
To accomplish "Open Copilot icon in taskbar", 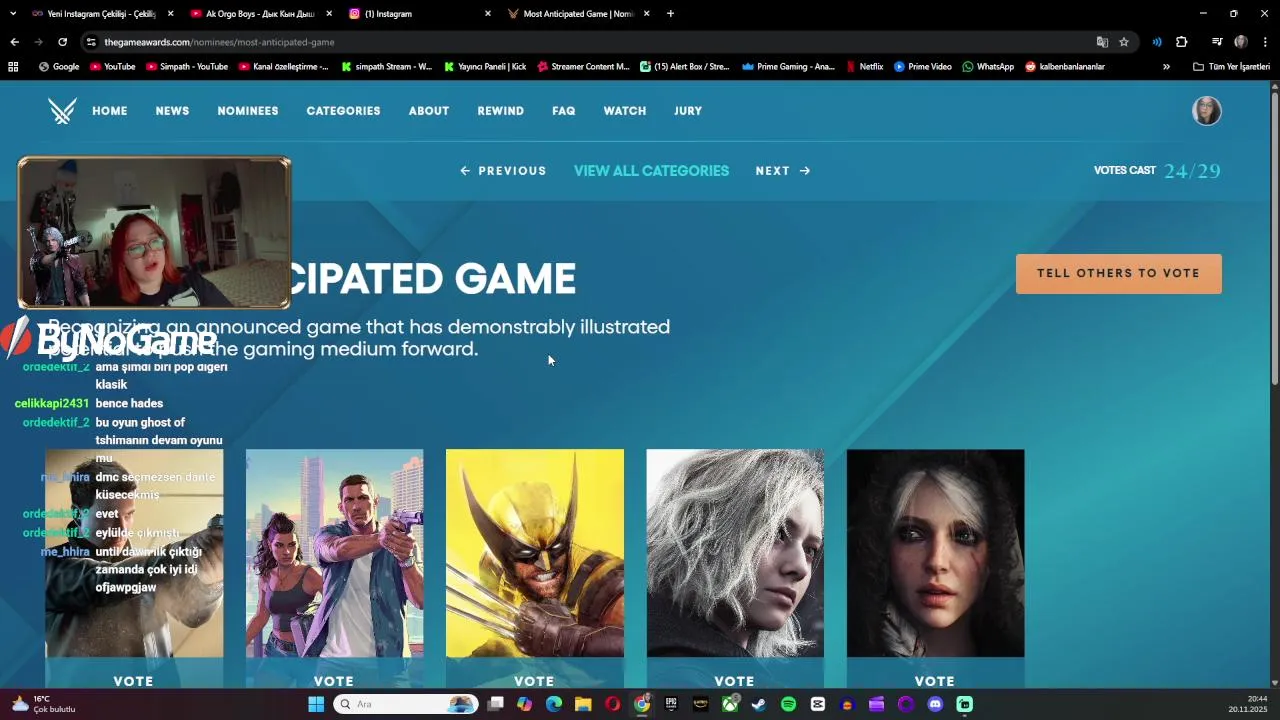I will click(x=524, y=704).
